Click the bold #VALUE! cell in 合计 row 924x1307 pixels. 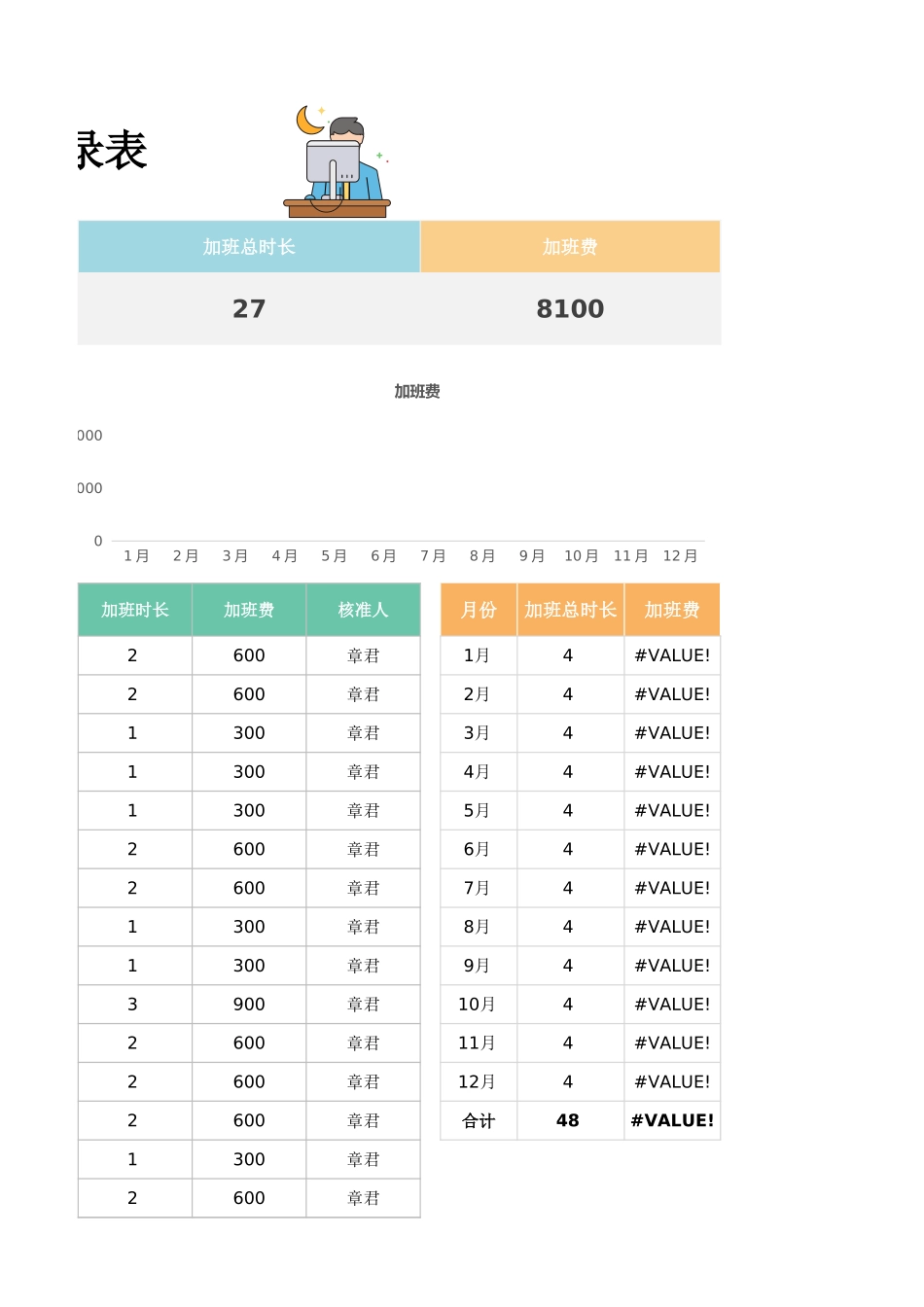click(672, 1121)
